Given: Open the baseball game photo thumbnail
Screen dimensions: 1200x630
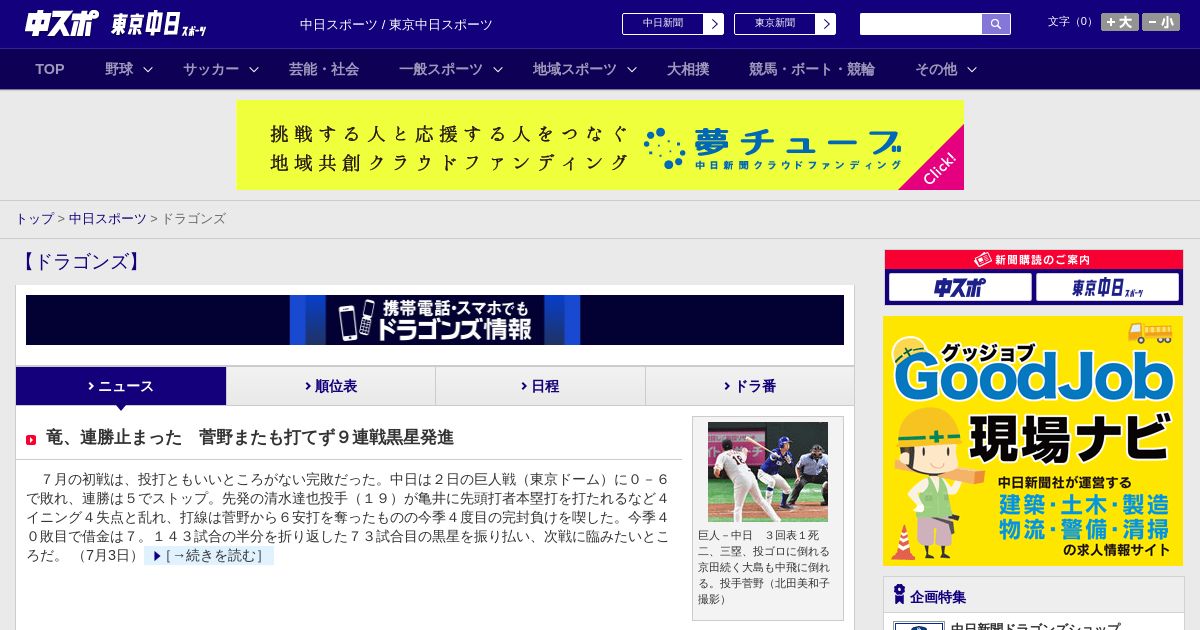Looking at the screenshot, I should click(768, 472).
